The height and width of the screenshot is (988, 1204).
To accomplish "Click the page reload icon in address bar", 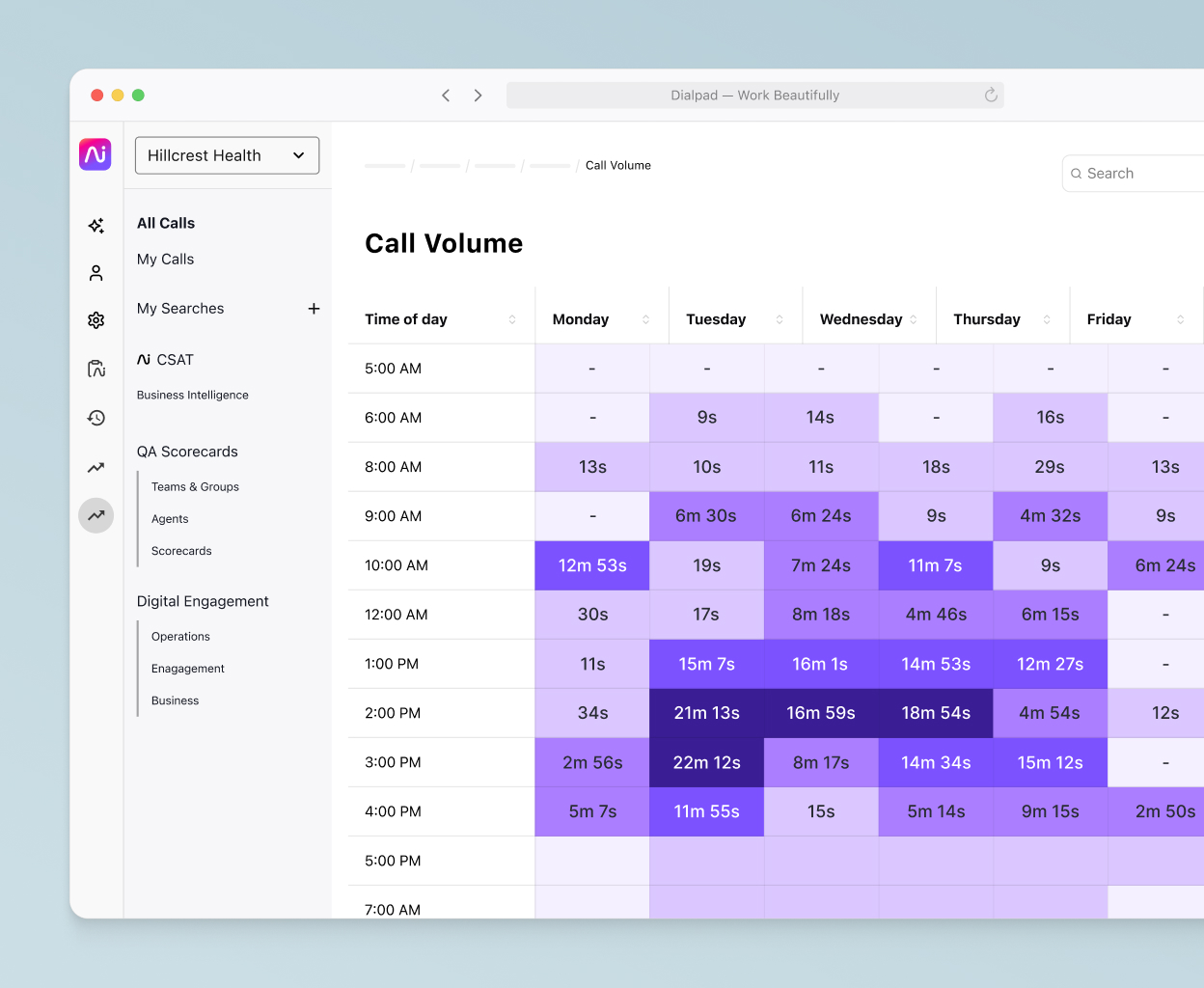I will (x=991, y=95).
